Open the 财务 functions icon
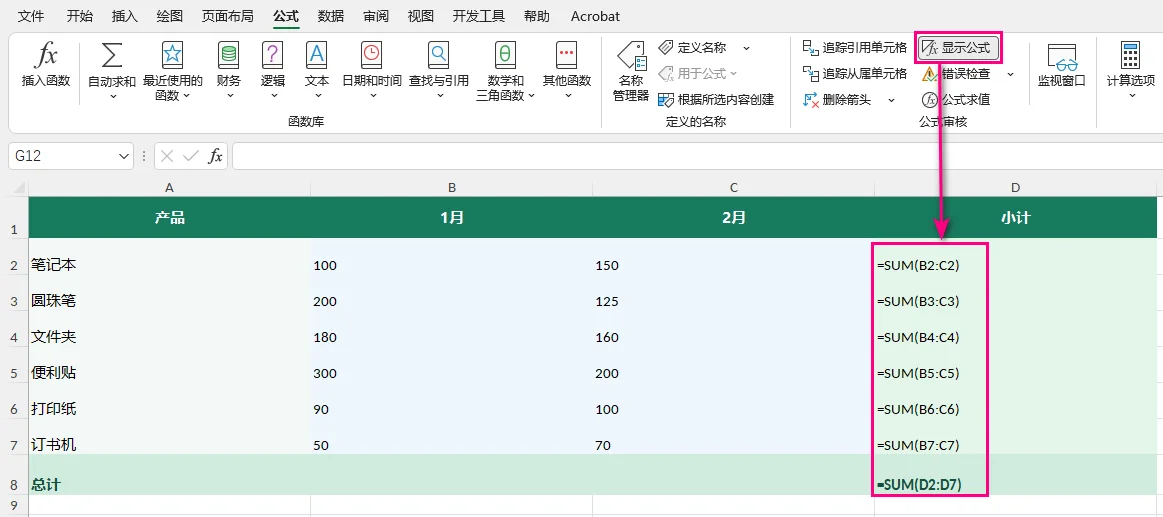1163x517 pixels. click(228, 55)
